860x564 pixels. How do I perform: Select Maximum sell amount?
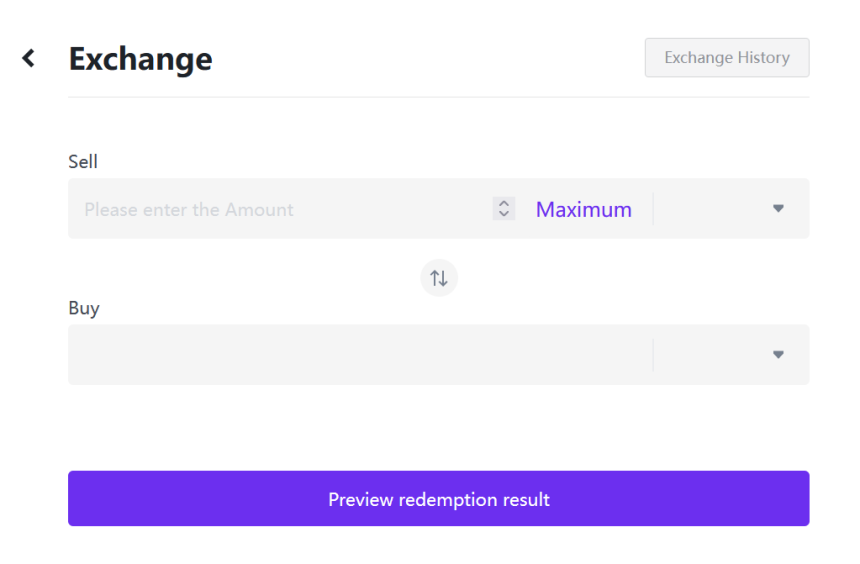click(x=584, y=209)
